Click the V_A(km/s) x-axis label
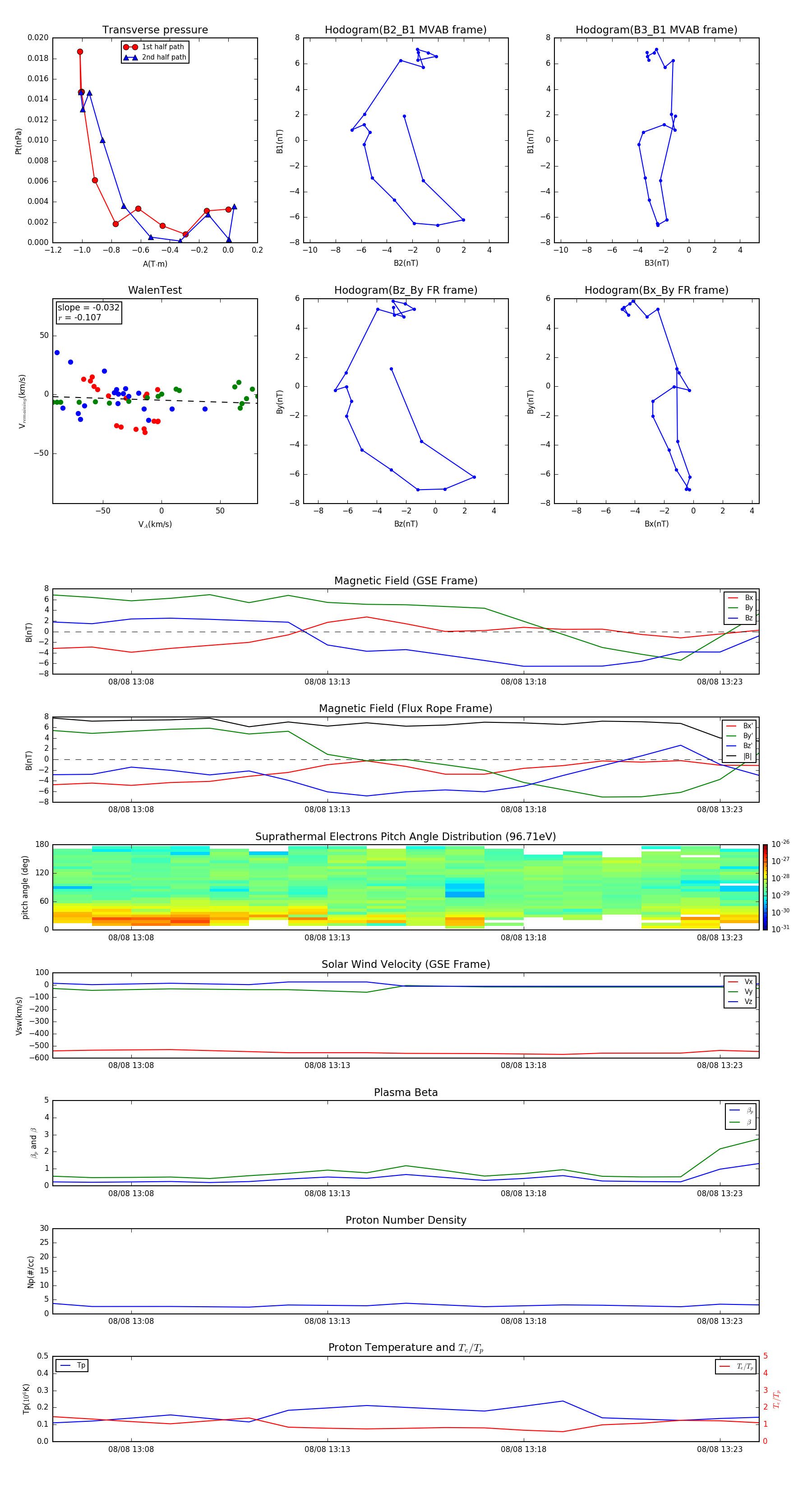This screenshot has width=812, height=1489. 155,524
